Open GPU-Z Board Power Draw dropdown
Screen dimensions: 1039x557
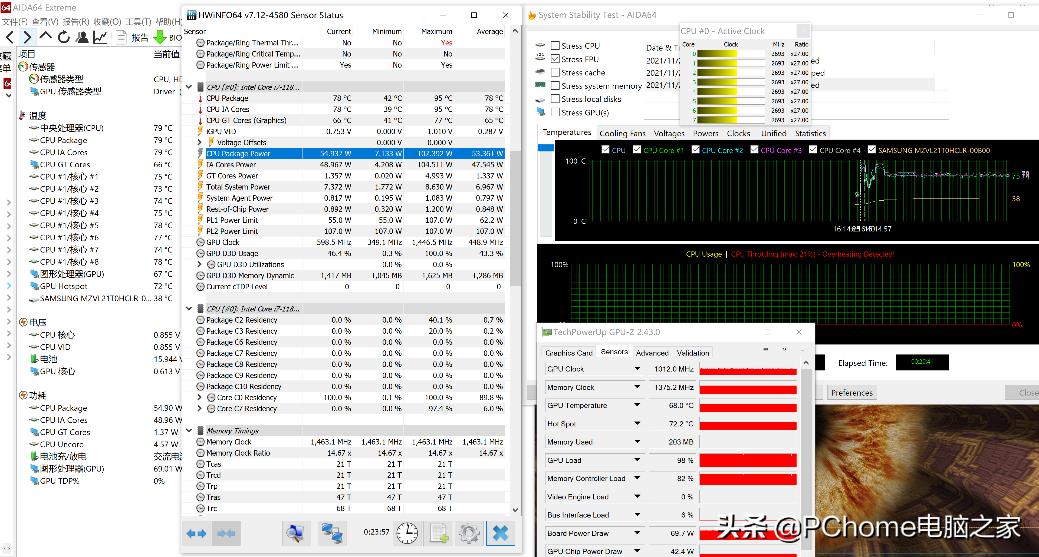pyautogui.click(x=637, y=533)
